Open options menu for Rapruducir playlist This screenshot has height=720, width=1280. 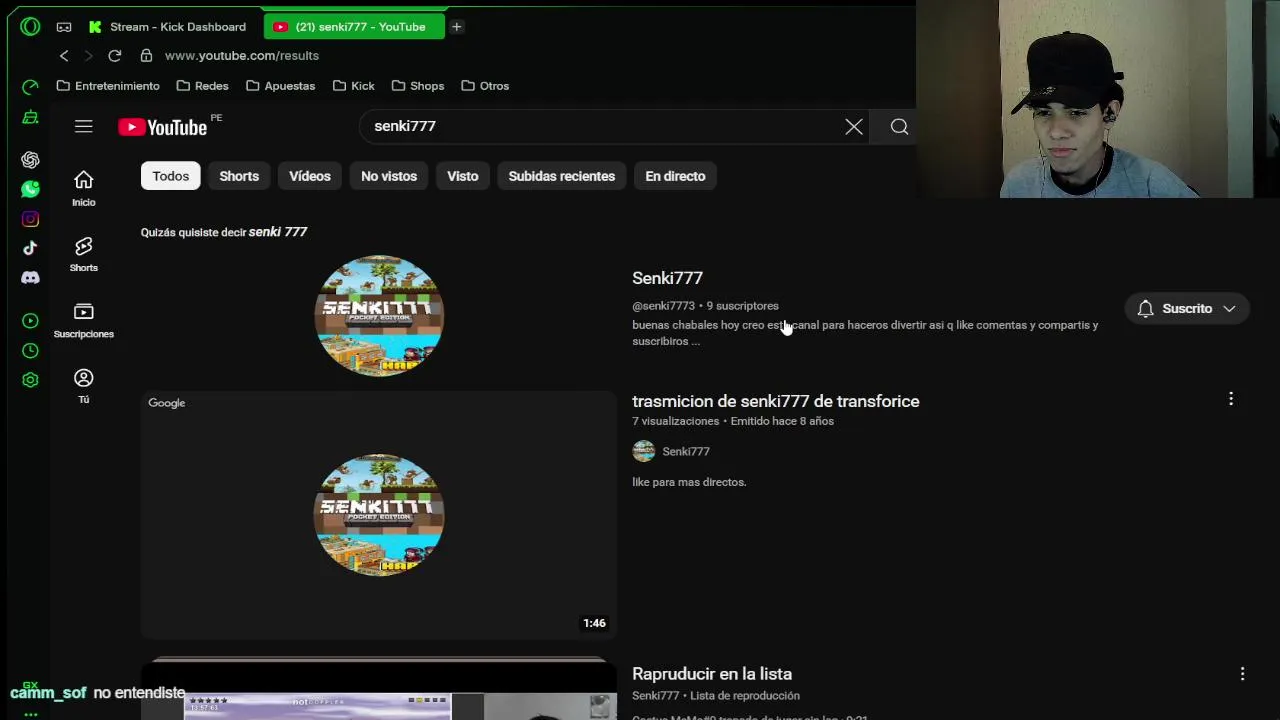[x=1243, y=674]
